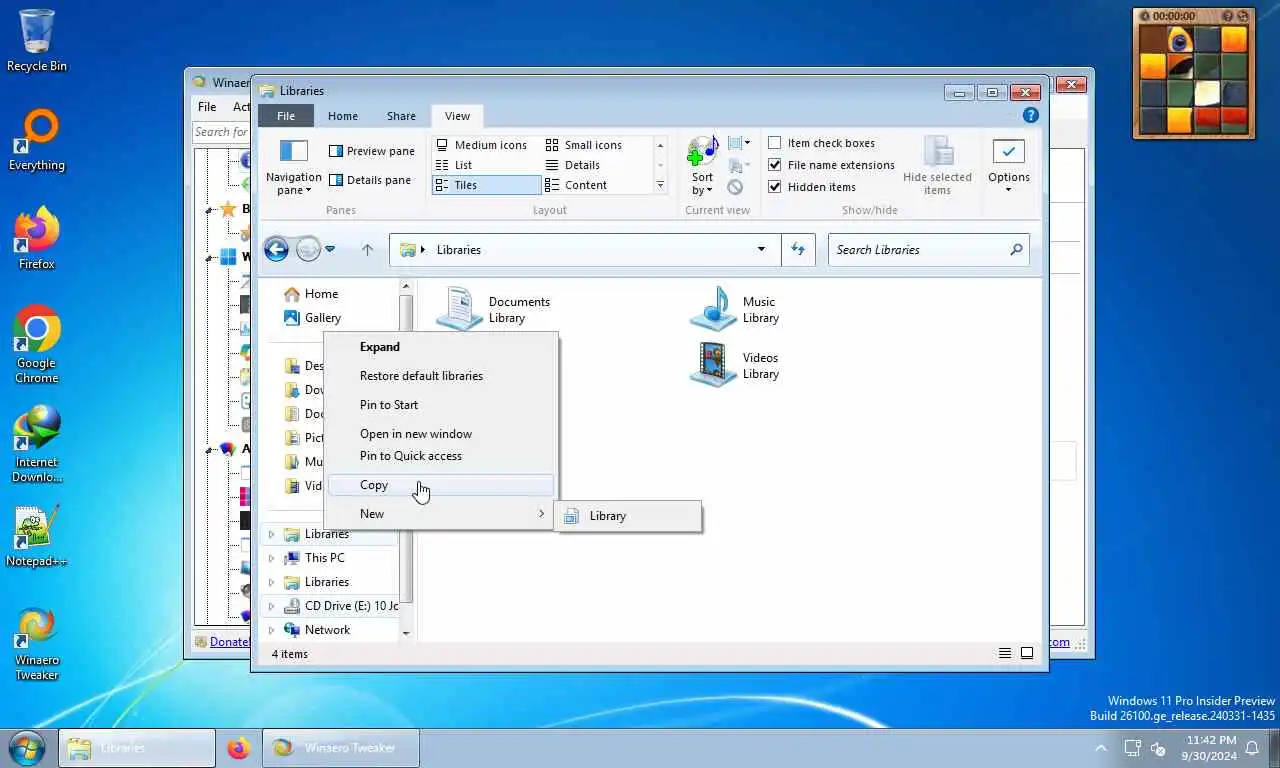Image resolution: width=1280 pixels, height=768 pixels.
Task: Open the Options button in ribbon
Action: 1008,167
